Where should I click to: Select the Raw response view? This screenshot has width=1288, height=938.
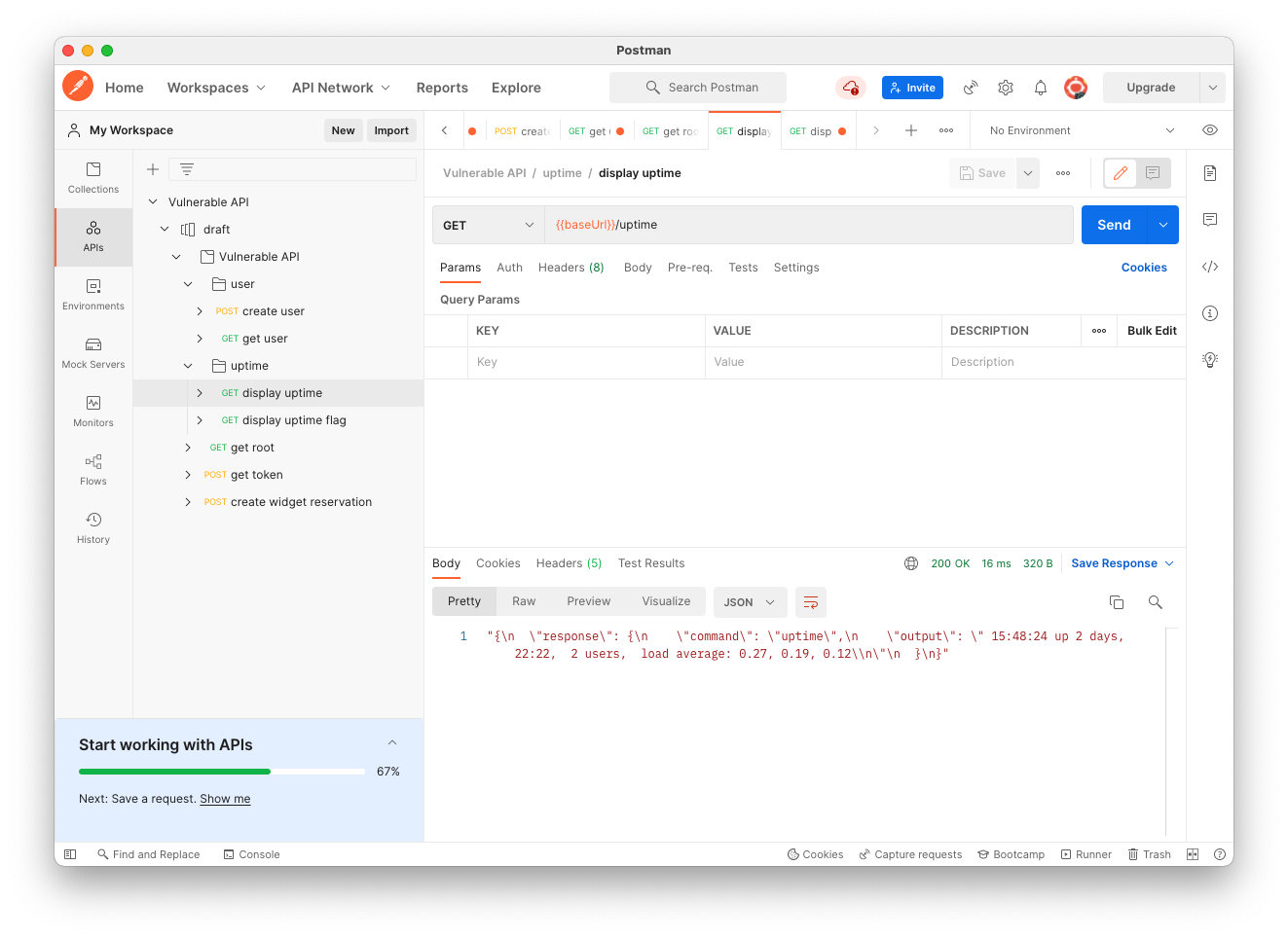(524, 601)
